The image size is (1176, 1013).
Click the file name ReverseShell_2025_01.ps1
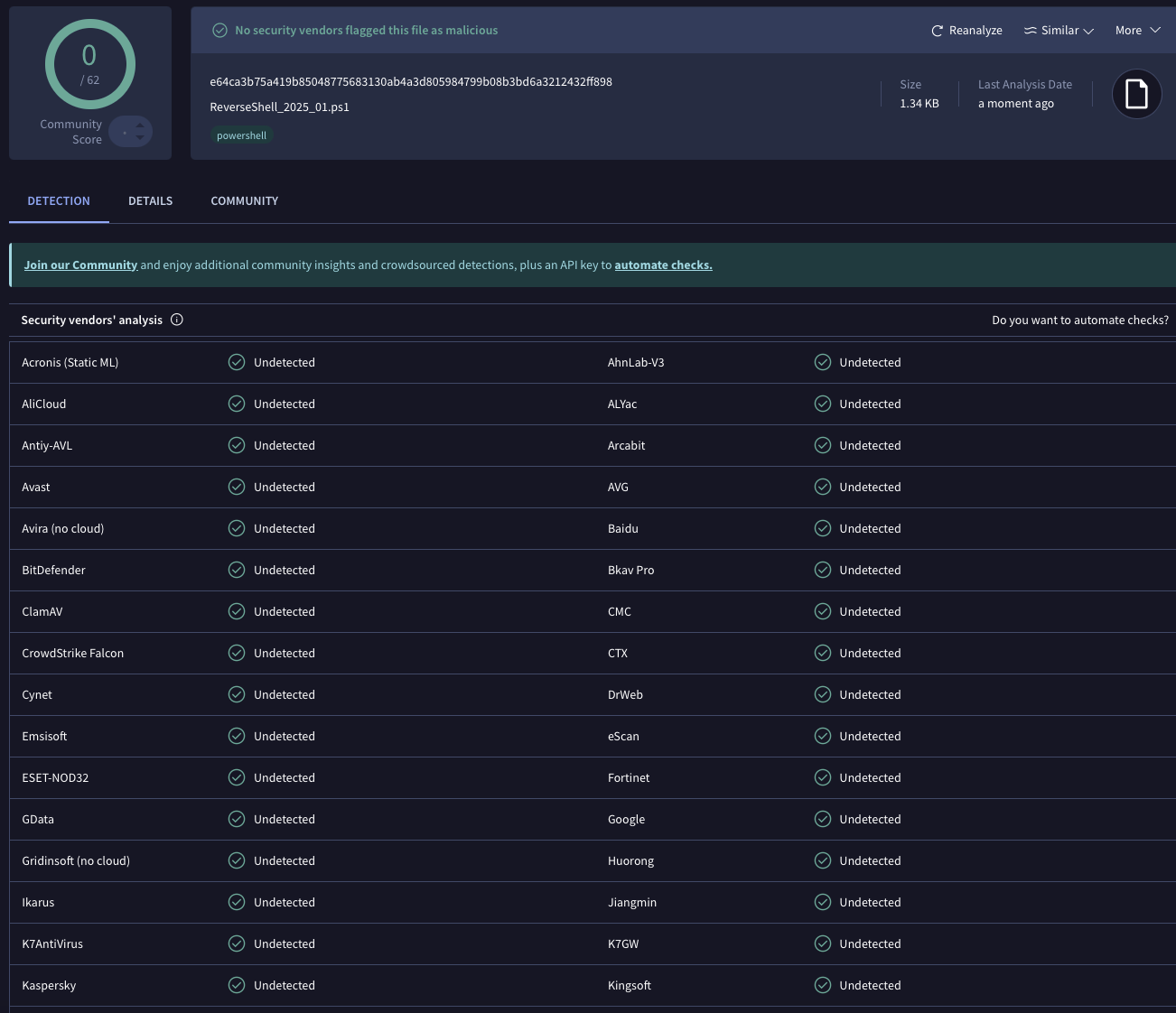279,107
